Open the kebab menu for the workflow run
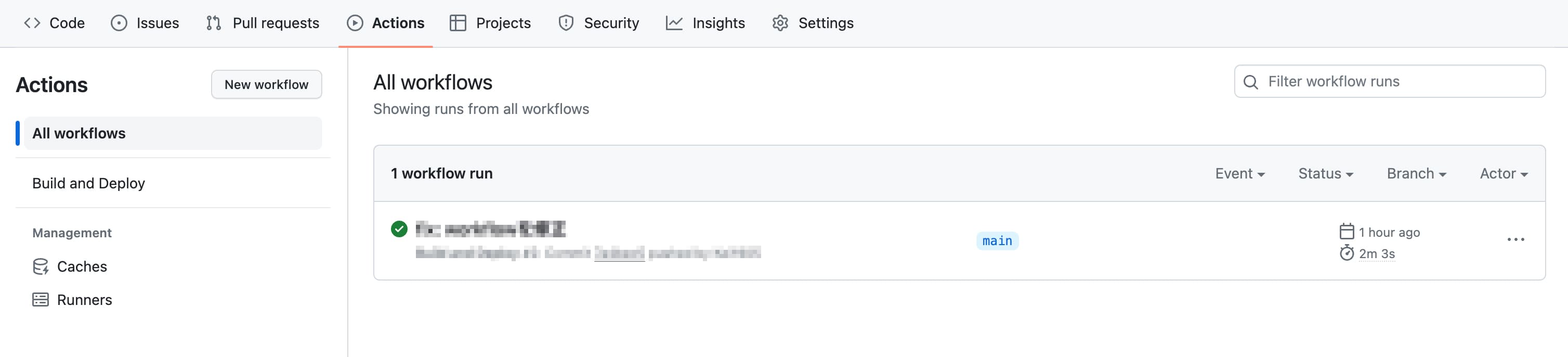Viewport: 1568px width, 357px height. 1515,240
